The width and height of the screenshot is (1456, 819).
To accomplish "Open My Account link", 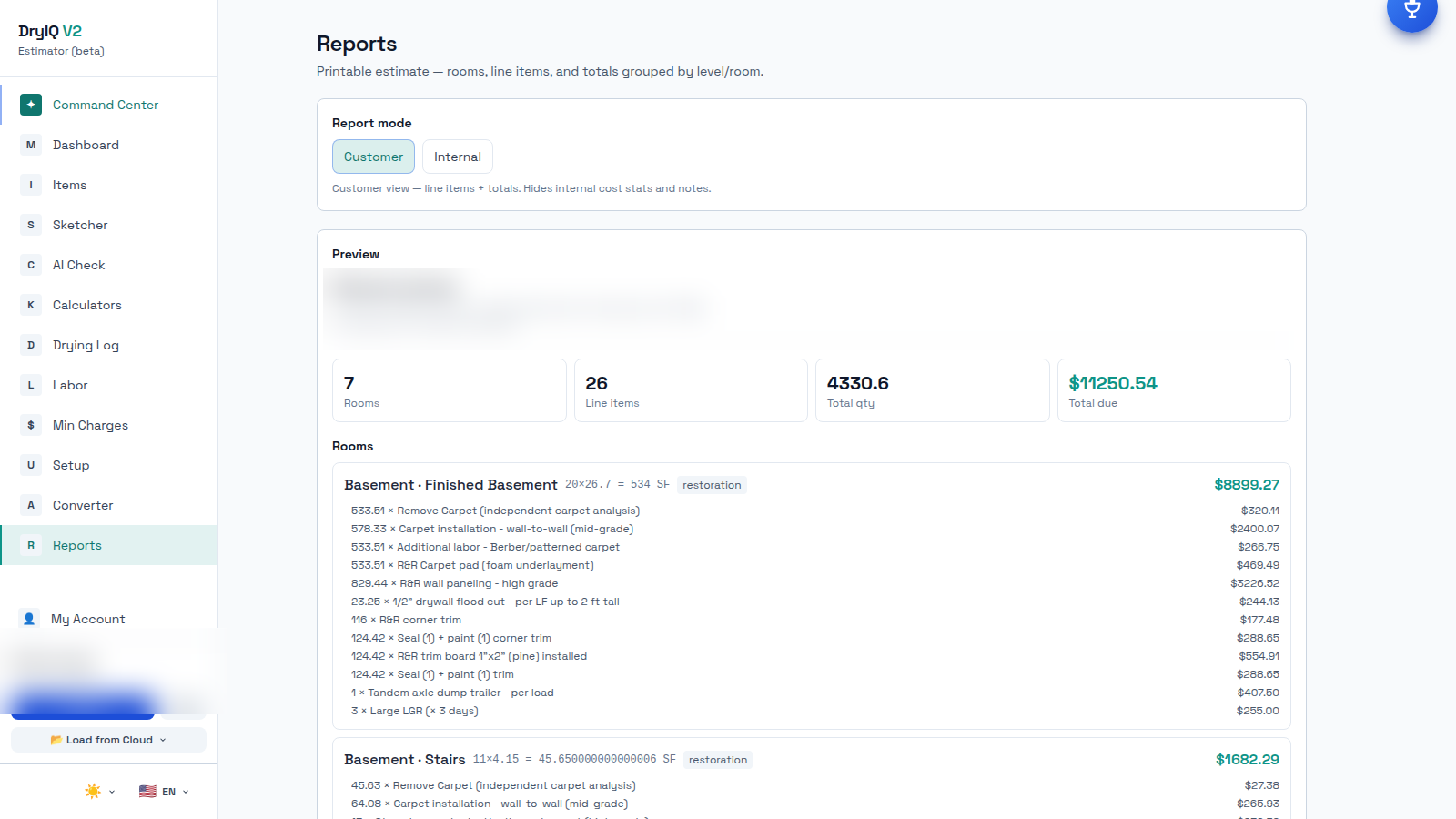I will [87, 619].
